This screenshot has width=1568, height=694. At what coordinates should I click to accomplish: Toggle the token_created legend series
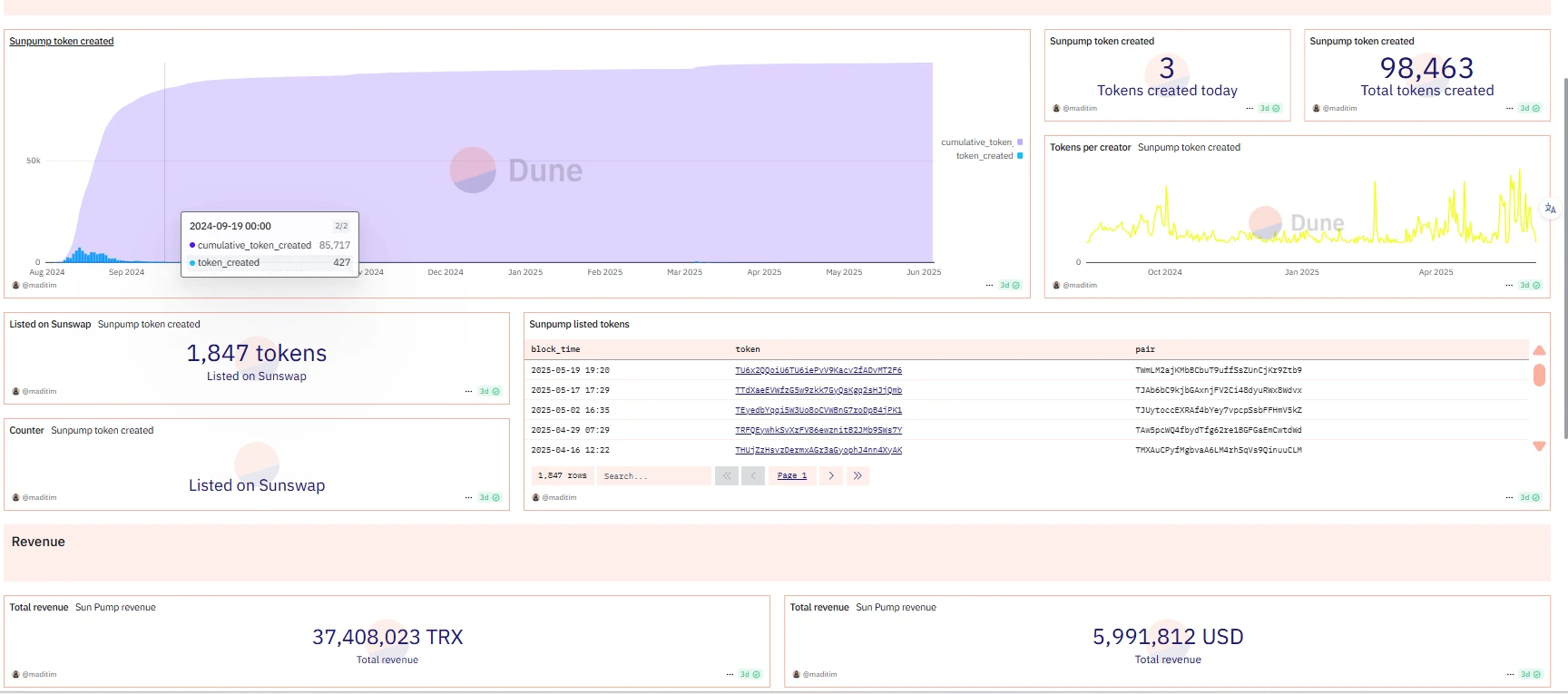click(x=989, y=156)
